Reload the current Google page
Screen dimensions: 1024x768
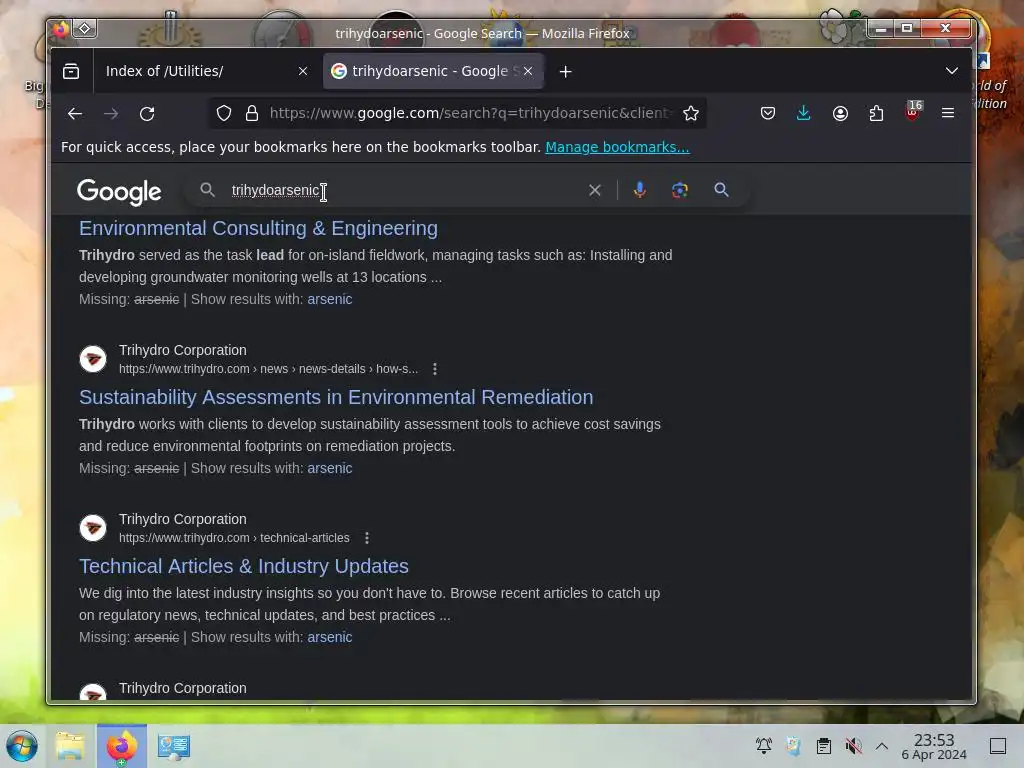click(147, 114)
